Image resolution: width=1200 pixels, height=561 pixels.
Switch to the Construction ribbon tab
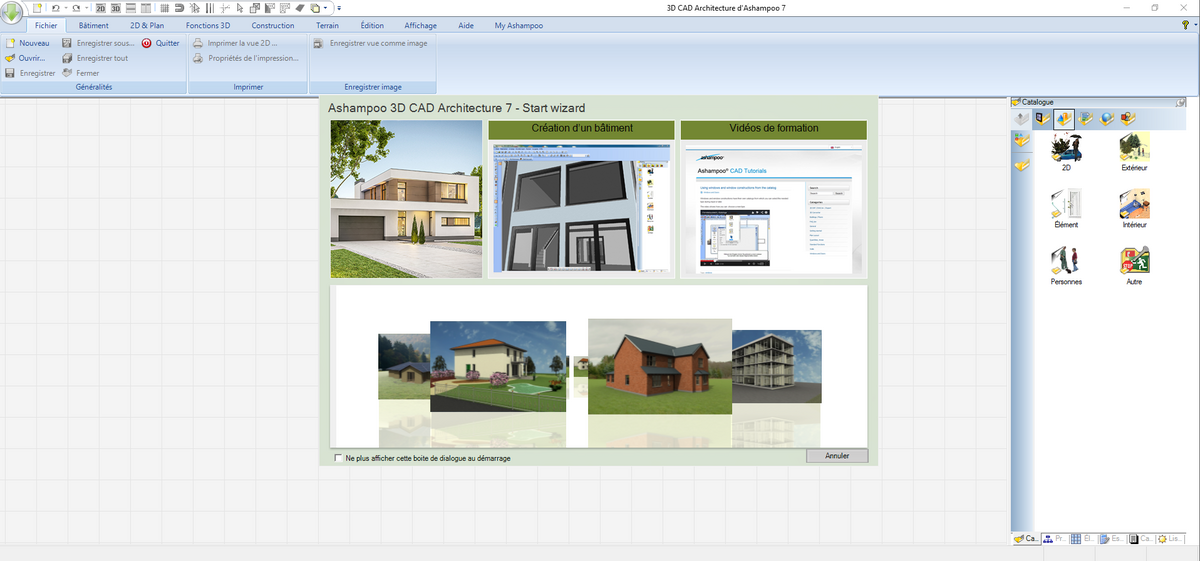click(x=273, y=25)
